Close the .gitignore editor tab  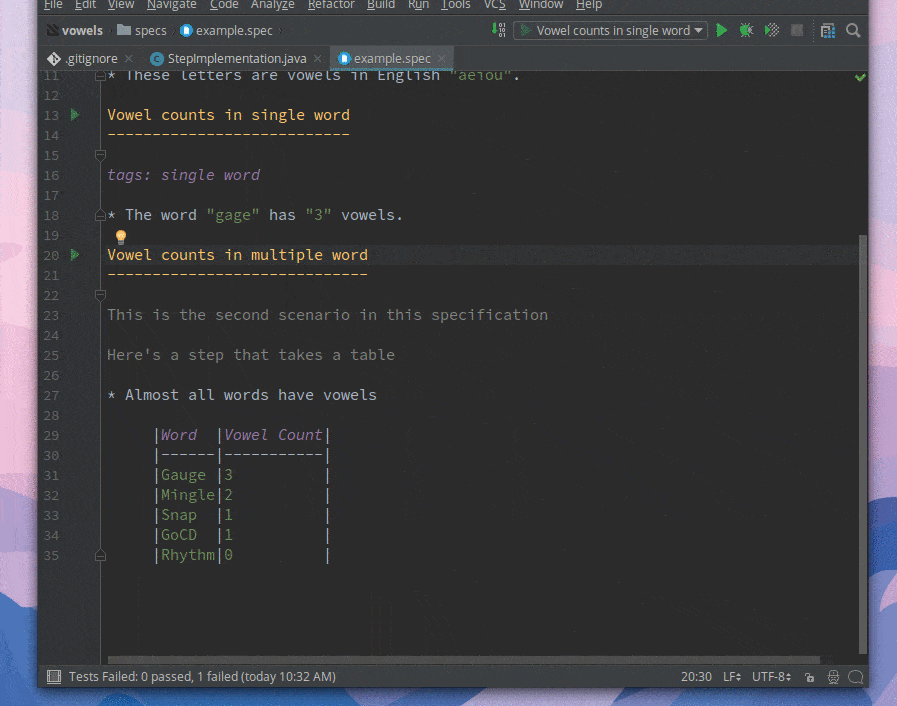pos(129,59)
